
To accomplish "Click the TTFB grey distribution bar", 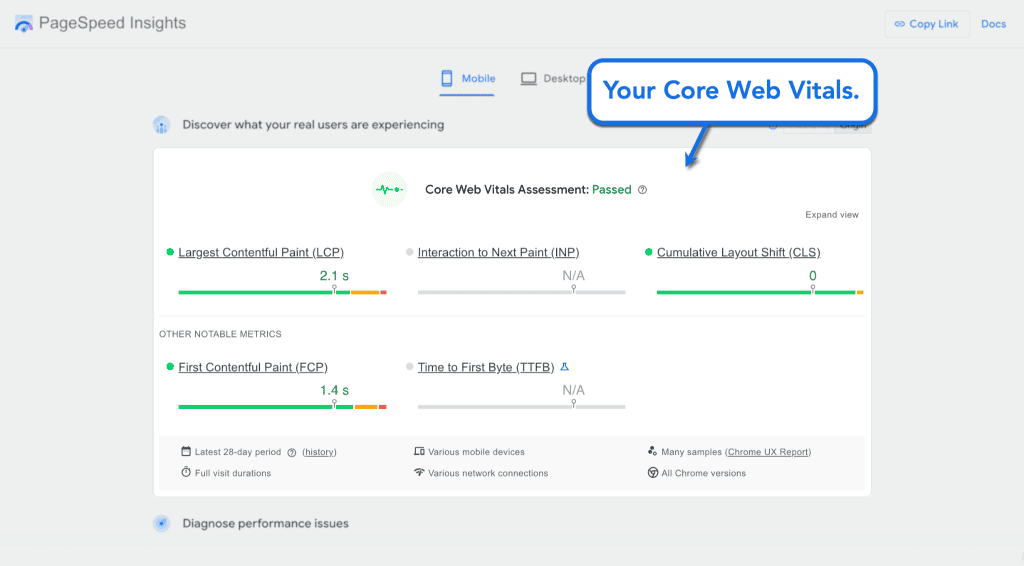I will coord(521,407).
